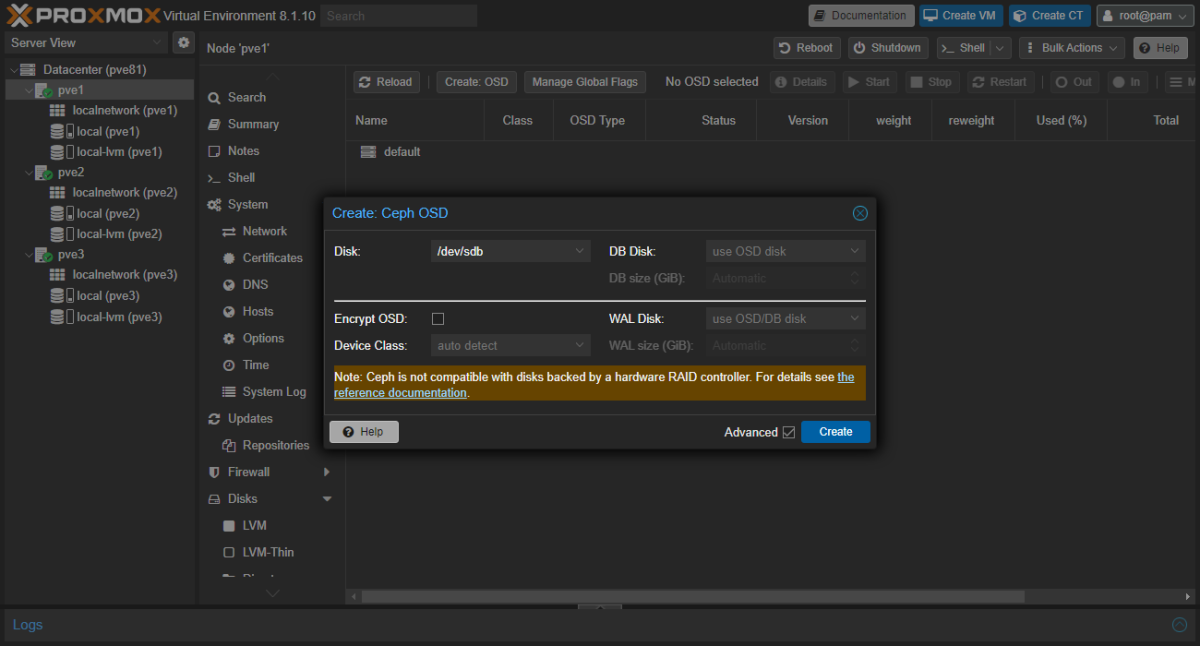Click the Create button in dialog
This screenshot has height=646, width=1200.
pyautogui.click(x=836, y=432)
